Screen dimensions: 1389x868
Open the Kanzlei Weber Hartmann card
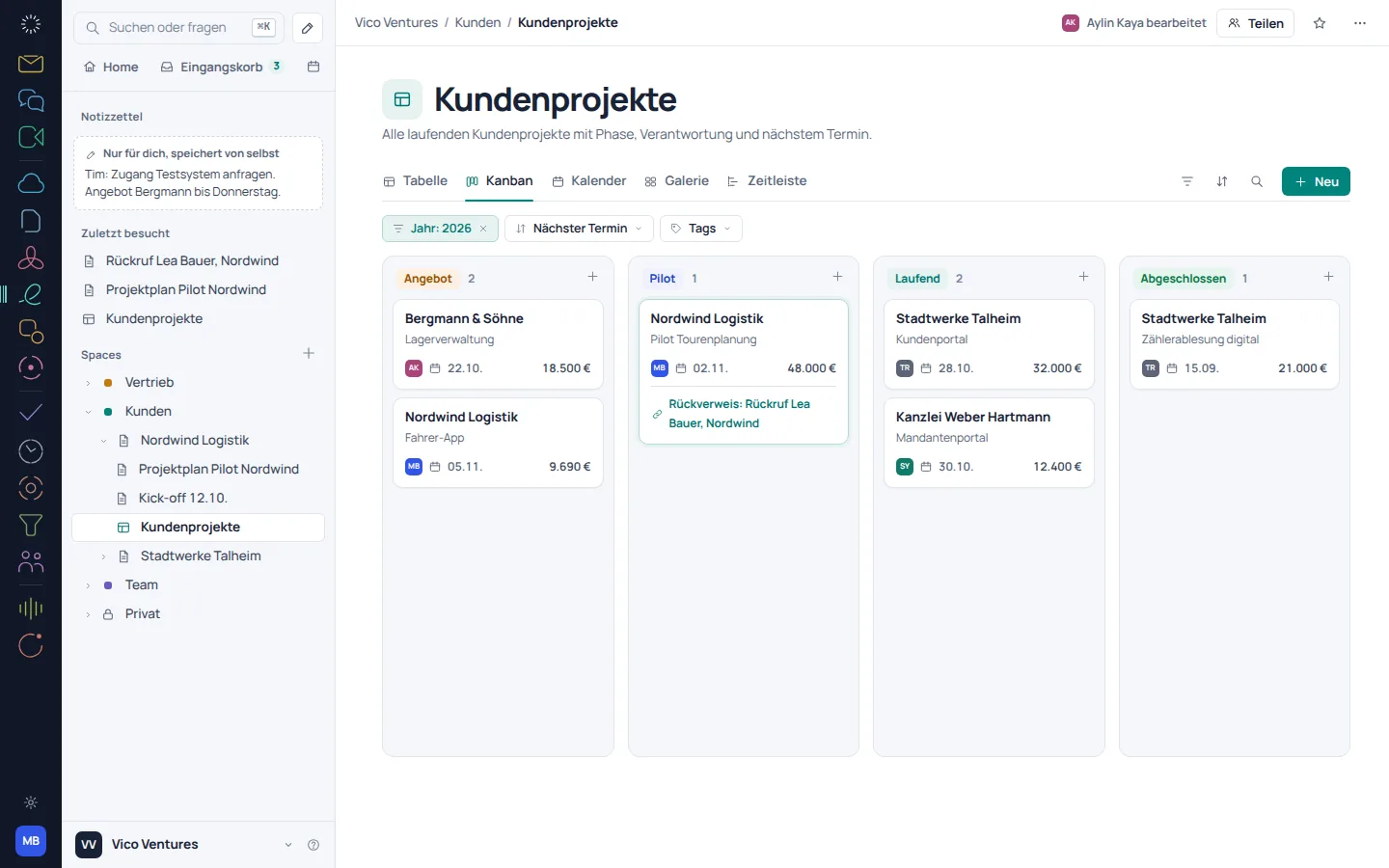click(989, 442)
